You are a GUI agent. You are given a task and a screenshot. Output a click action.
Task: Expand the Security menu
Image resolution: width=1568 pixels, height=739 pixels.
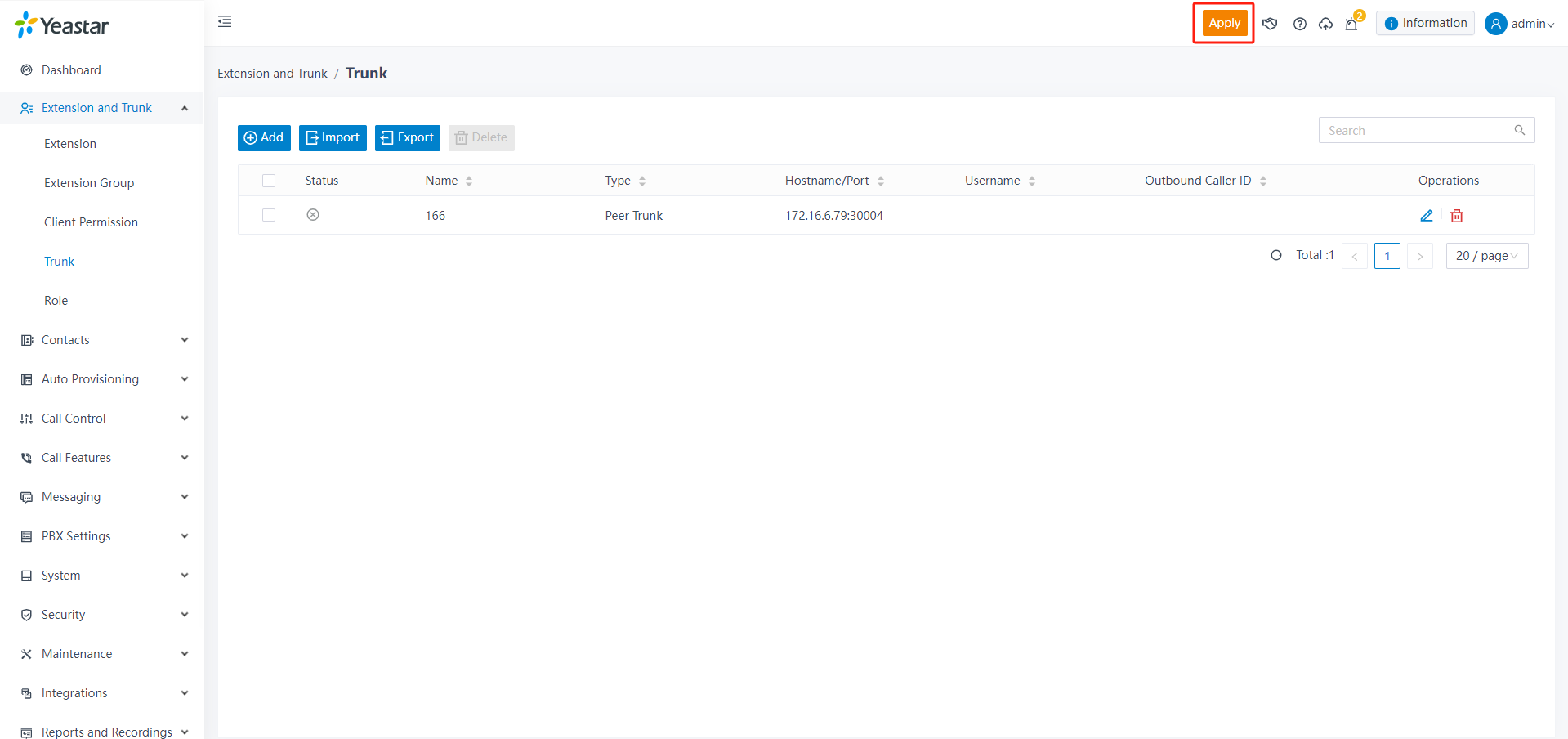102,615
